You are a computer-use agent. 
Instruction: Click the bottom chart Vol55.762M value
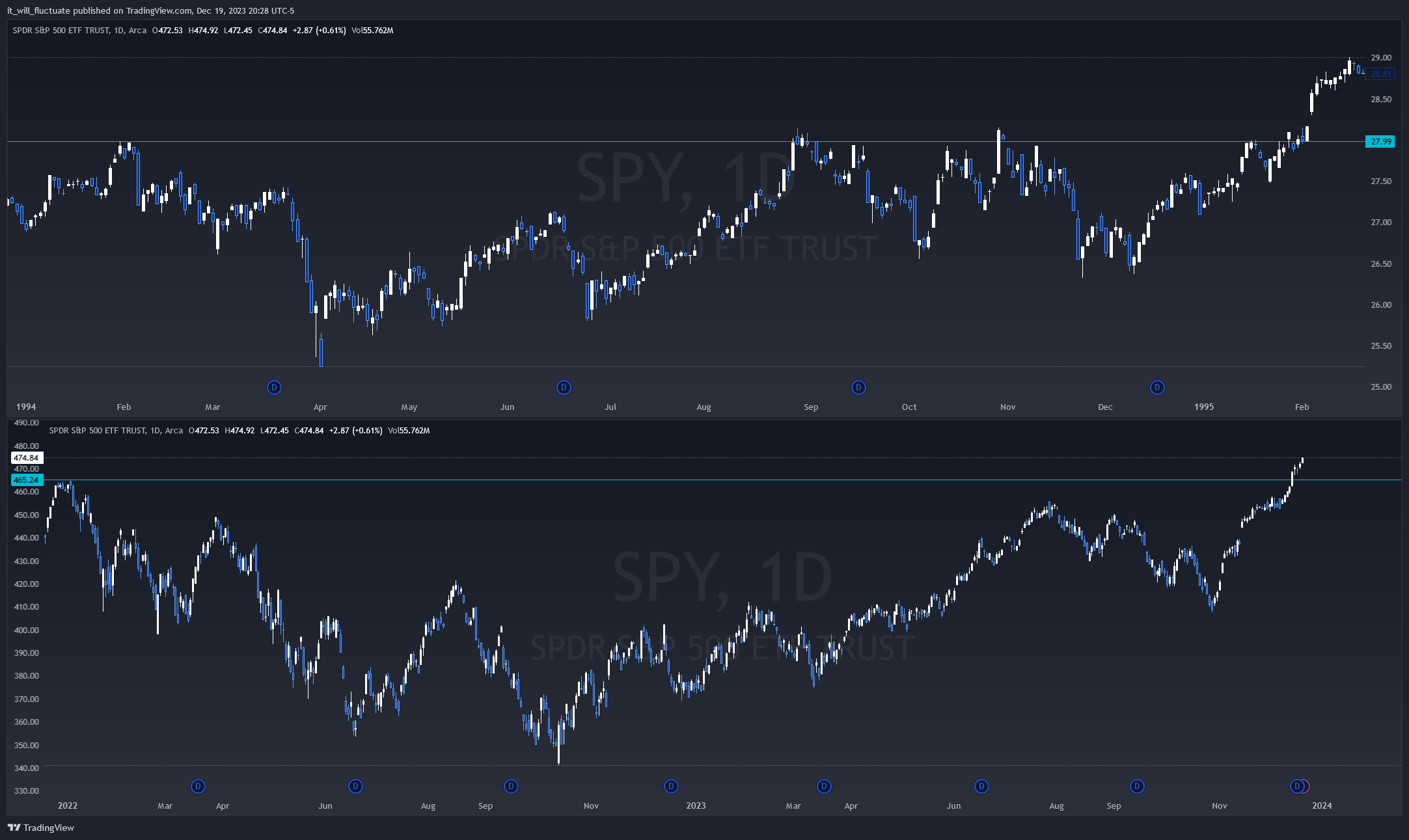[x=409, y=431]
